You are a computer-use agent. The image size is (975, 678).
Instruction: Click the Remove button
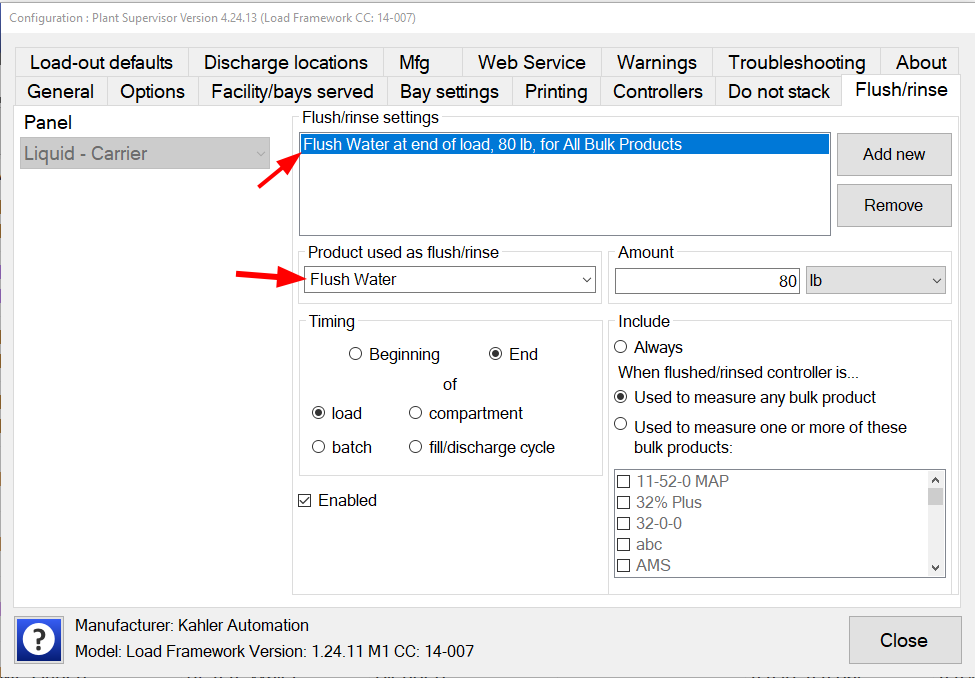coord(893,205)
